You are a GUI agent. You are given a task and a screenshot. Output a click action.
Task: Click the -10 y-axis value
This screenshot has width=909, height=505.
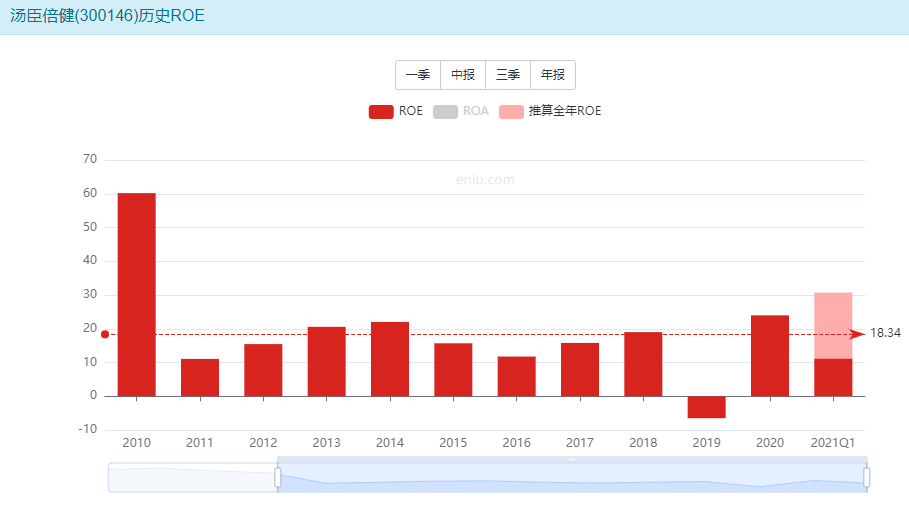88,429
